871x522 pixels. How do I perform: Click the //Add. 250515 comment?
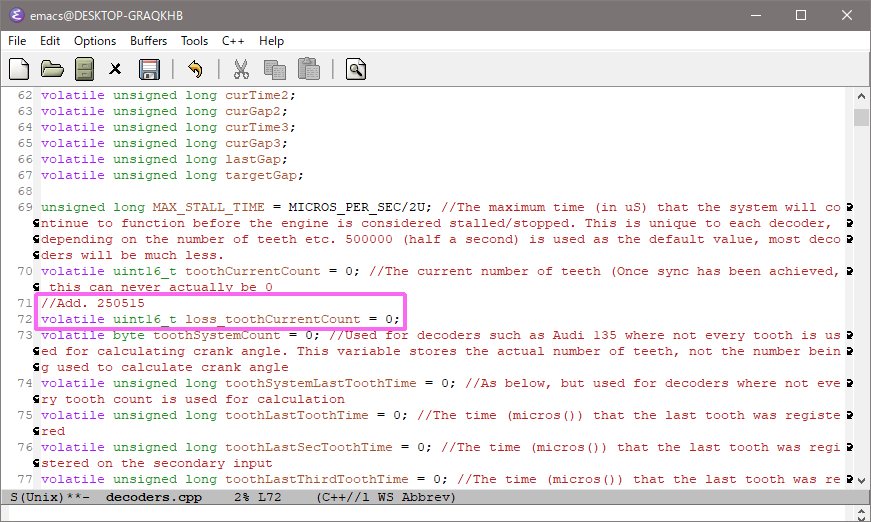click(93, 303)
